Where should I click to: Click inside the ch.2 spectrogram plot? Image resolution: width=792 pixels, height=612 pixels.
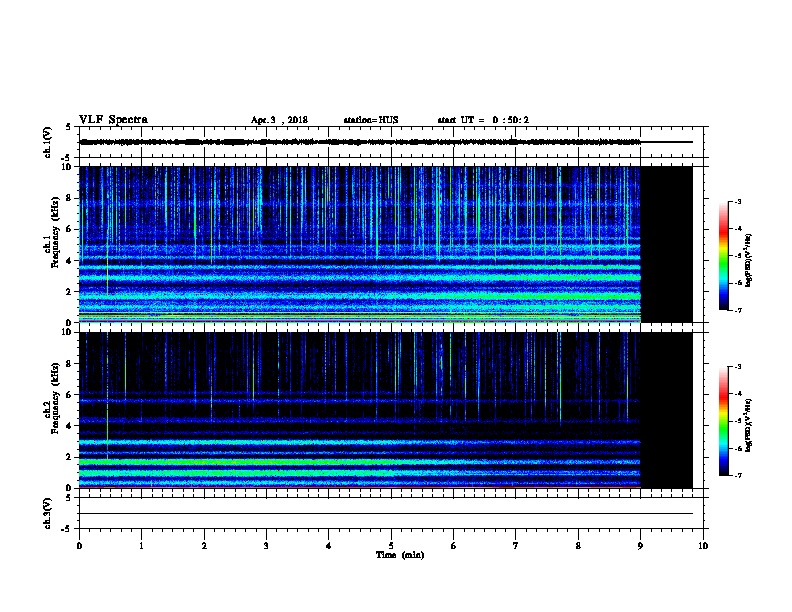pyautogui.click(x=360, y=410)
